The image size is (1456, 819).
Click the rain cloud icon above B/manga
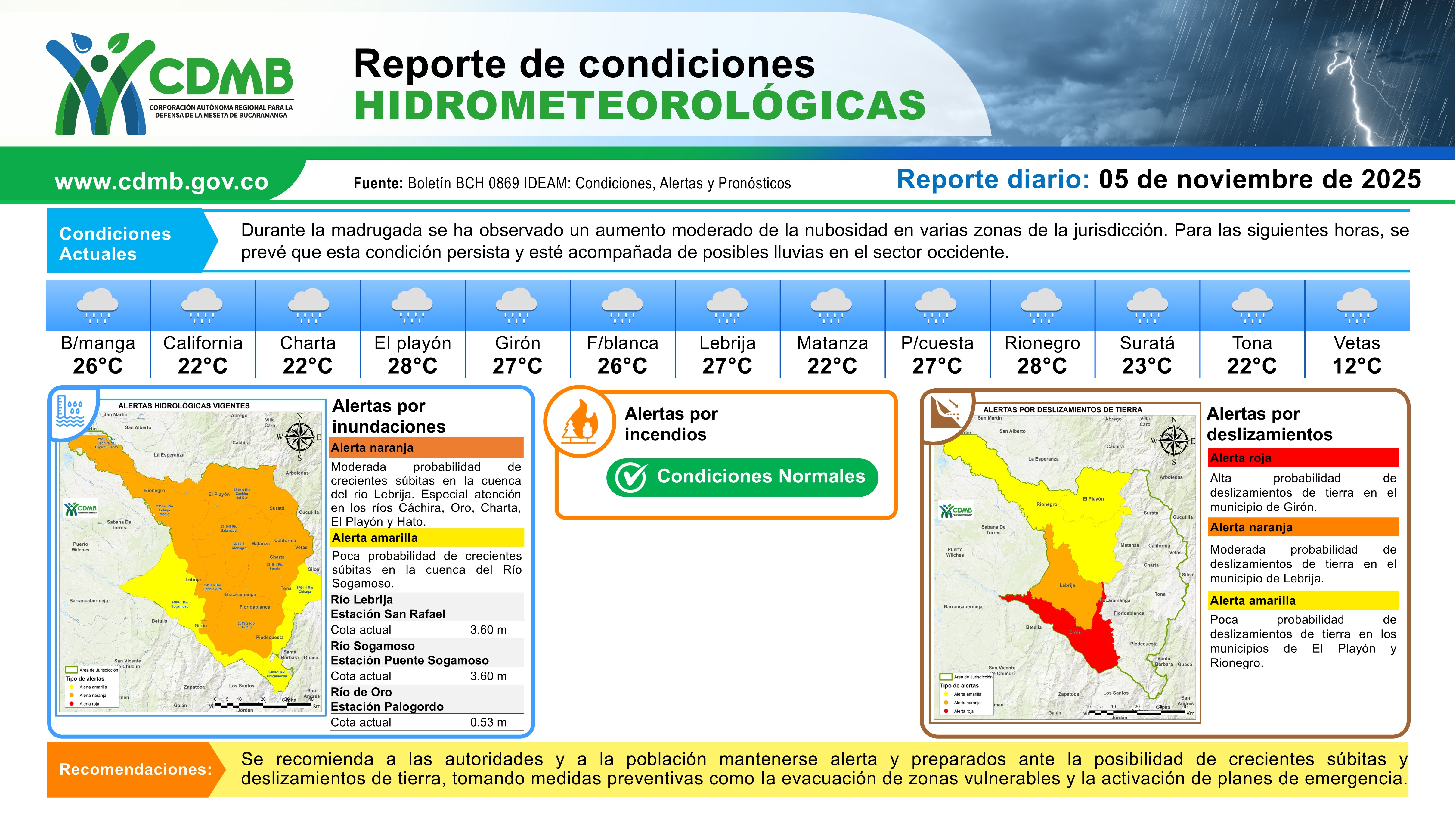pos(97,306)
